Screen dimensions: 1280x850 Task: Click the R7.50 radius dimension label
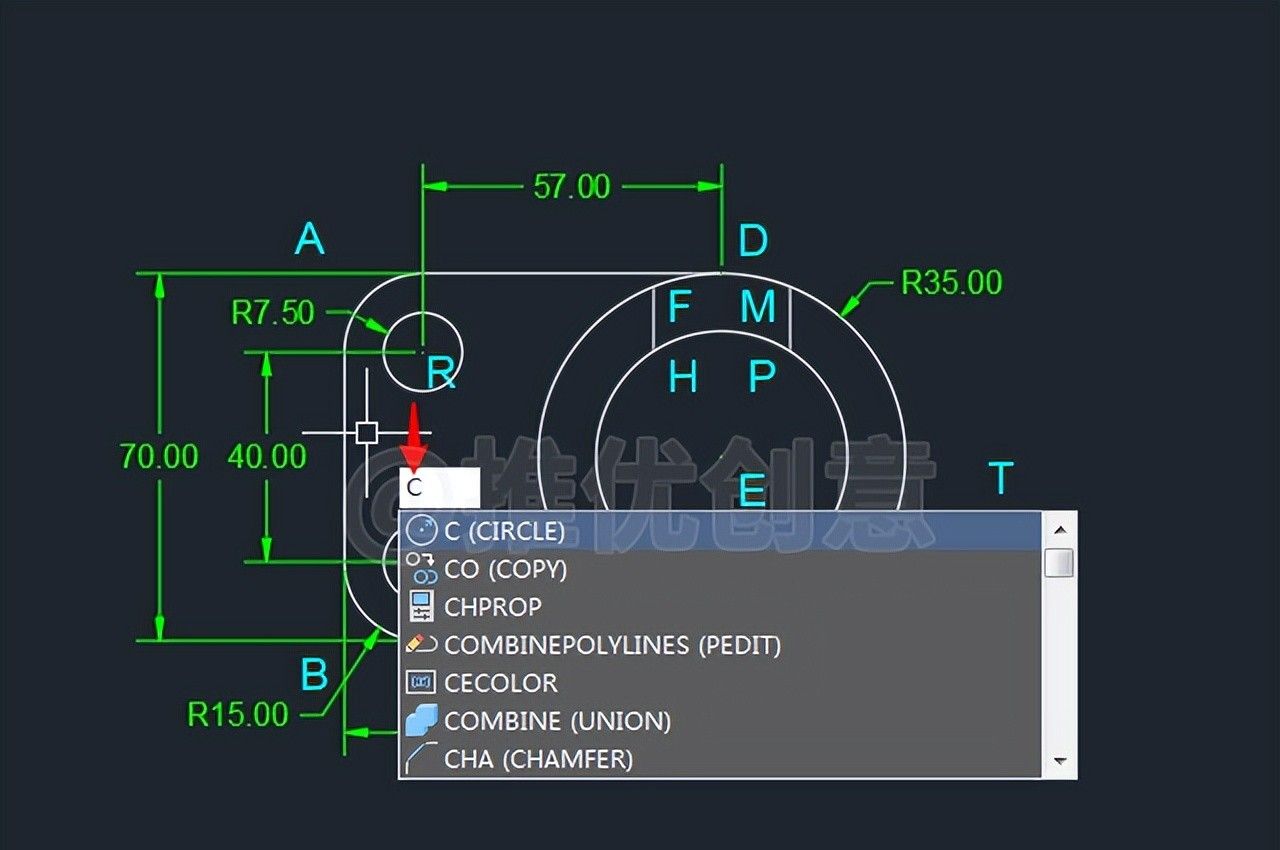pyautogui.click(x=273, y=313)
